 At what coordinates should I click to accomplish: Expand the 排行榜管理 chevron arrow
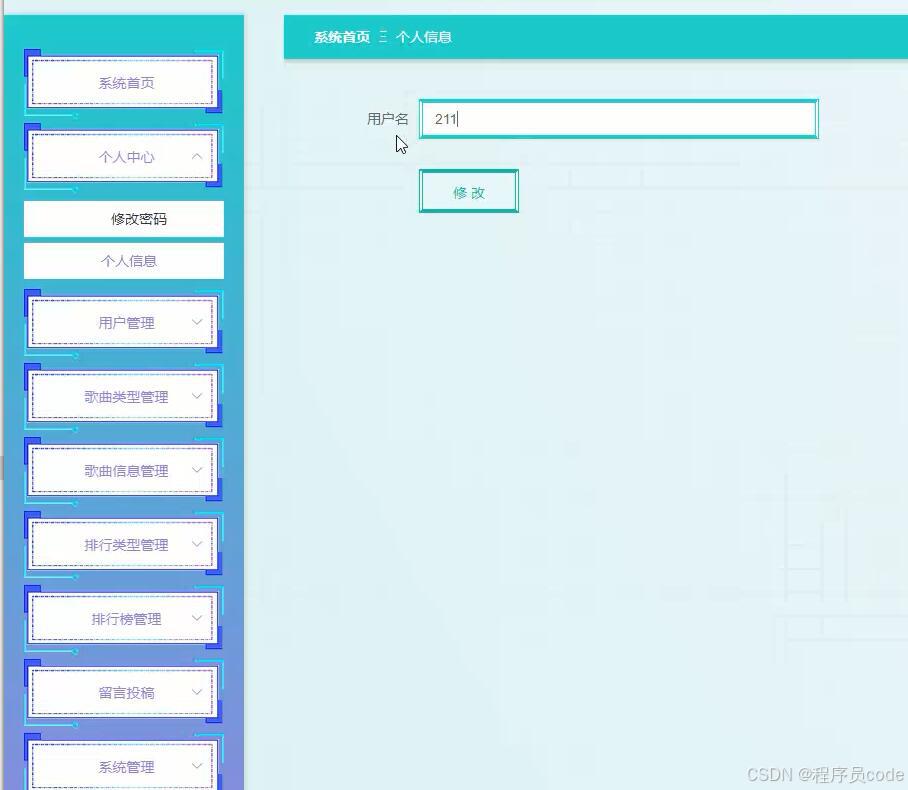coord(197,618)
